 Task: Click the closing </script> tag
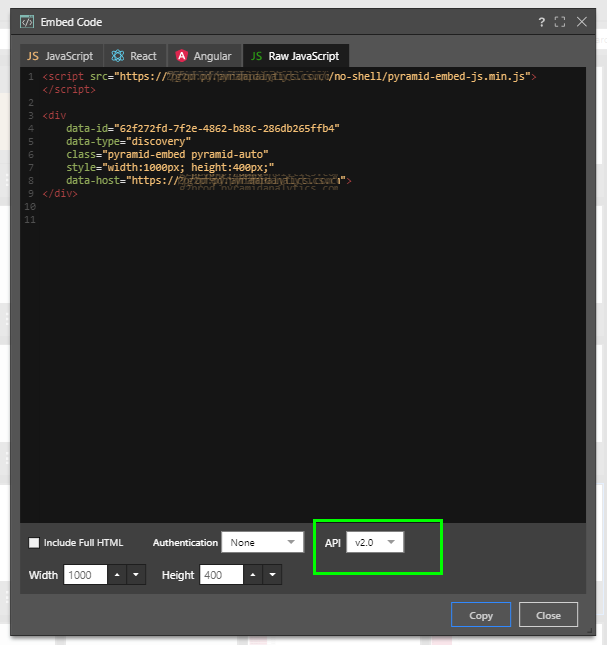click(69, 90)
